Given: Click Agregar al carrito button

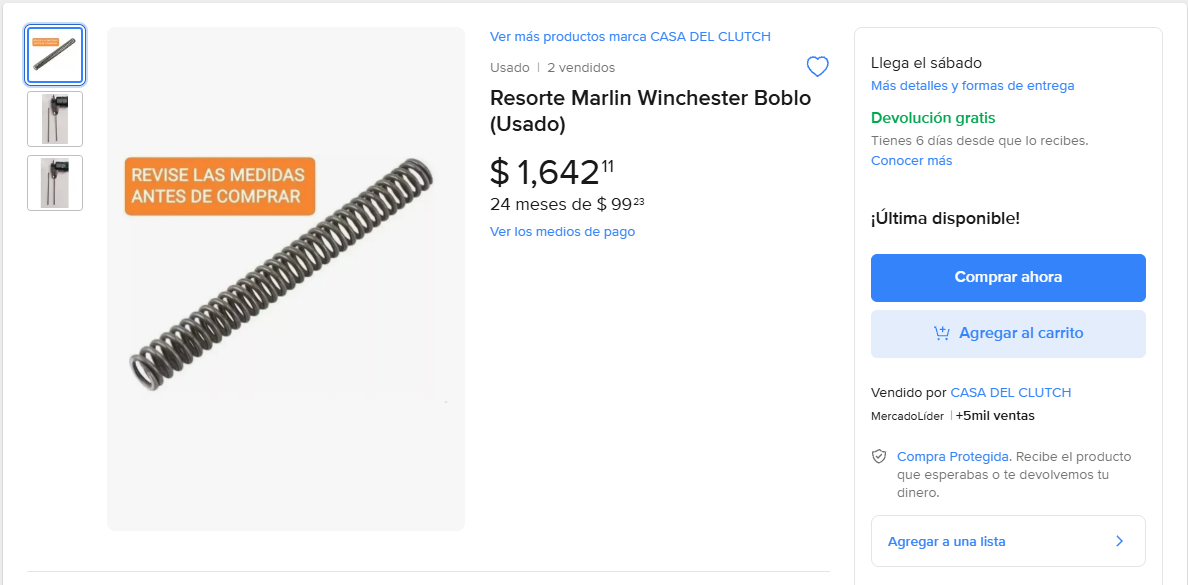Looking at the screenshot, I should [1008, 334].
